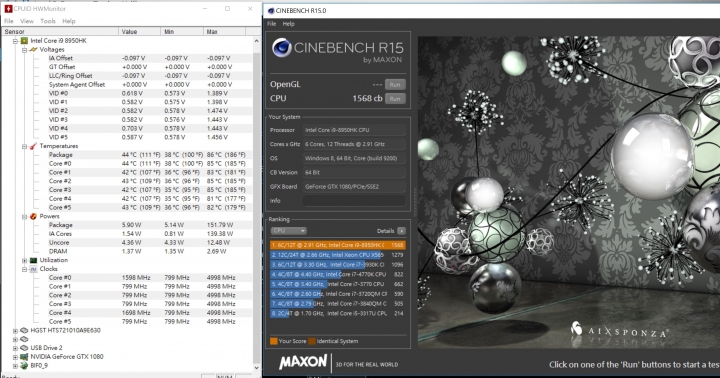The width and height of the screenshot is (720, 378).
Task: Click the Info input field
Action: 354,201
